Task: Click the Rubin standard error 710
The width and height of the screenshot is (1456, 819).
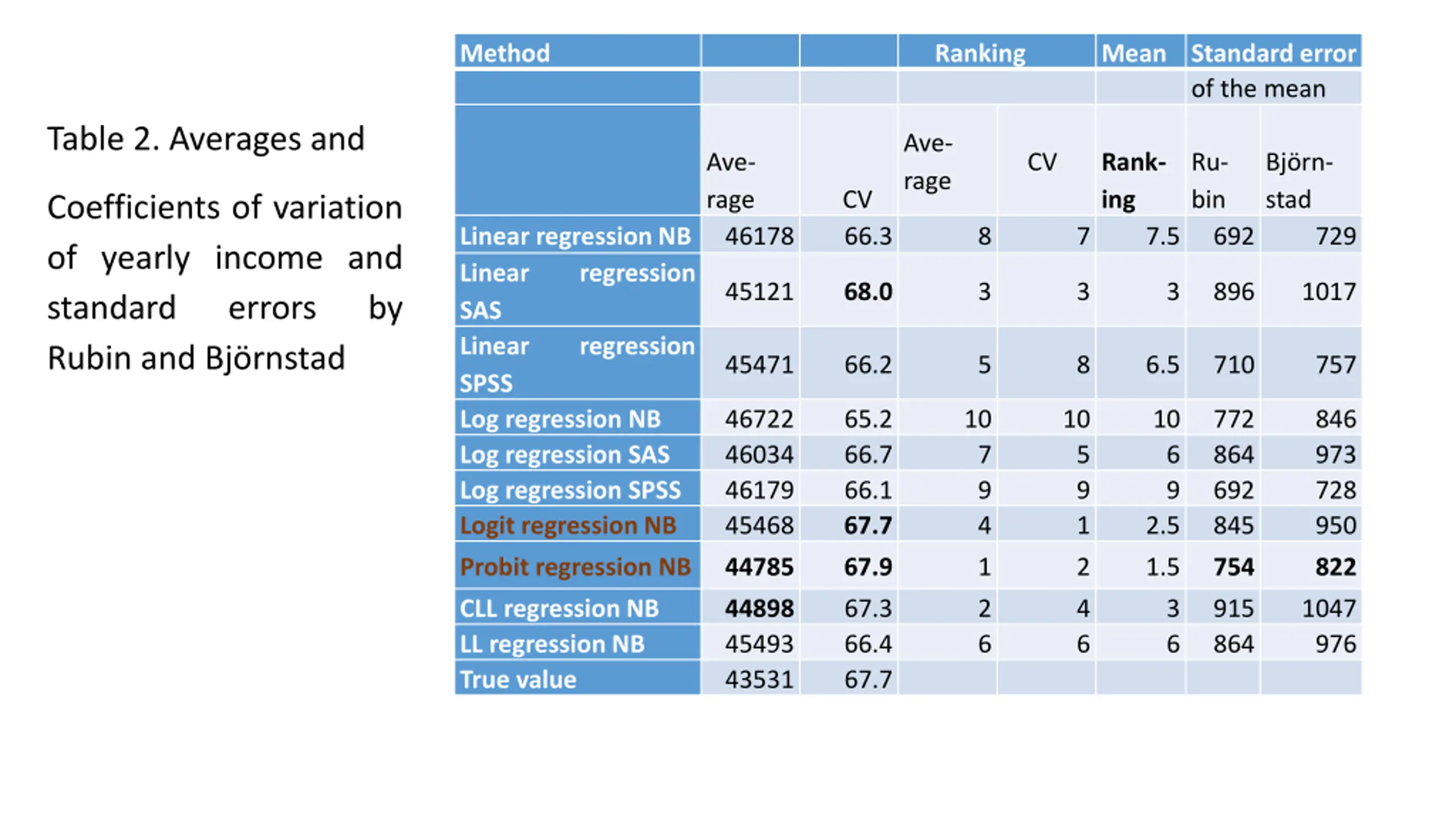Action: click(x=1234, y=364)
